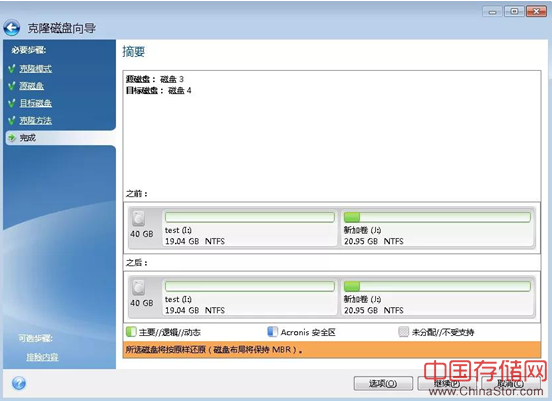Click the green checkmark beside 目标磁盘
Viewport: 552px width, 401px height.
12,103
